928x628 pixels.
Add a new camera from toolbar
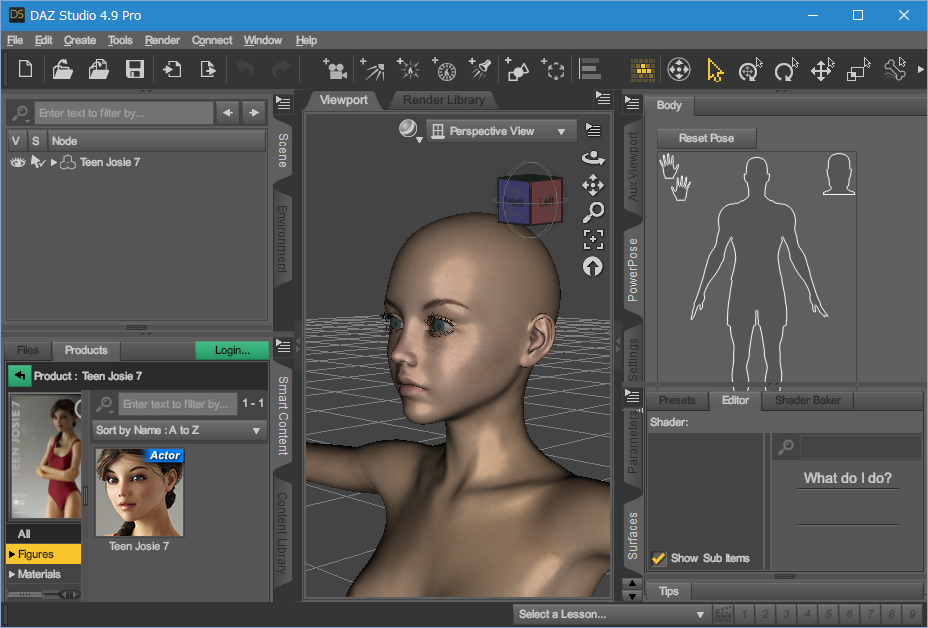tap(335, 69)
